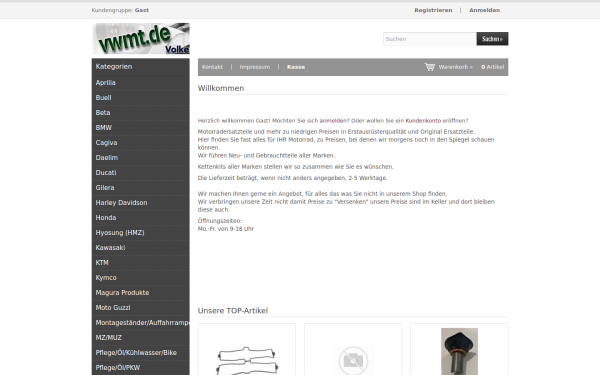Open the Cagiva category
The image size is (600, 375).
tap(140, 142)
